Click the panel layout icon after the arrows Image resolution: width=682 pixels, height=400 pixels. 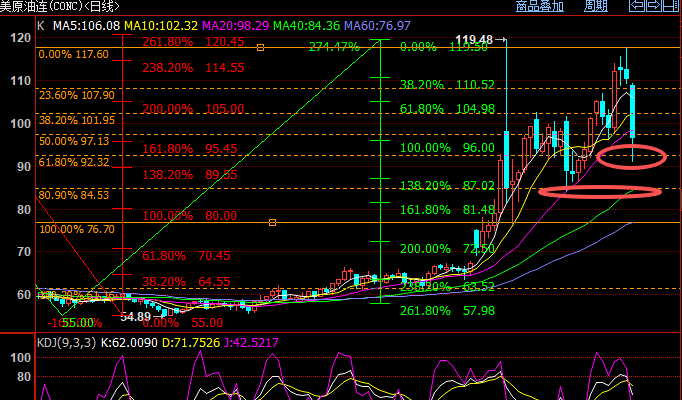tap(672, 6)
